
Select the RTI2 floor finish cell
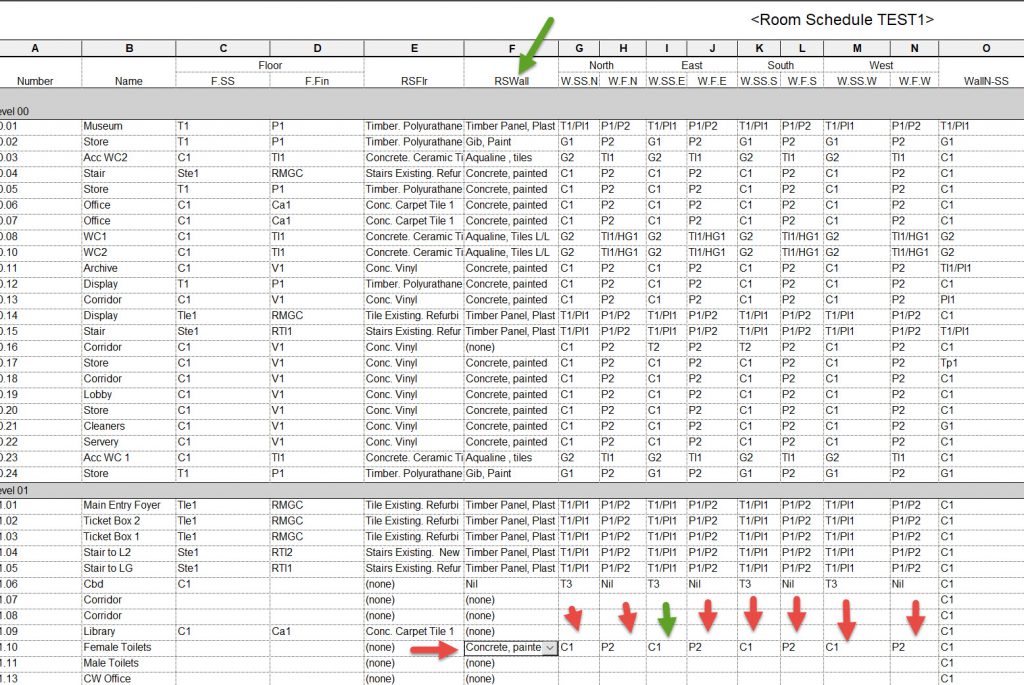285,553
